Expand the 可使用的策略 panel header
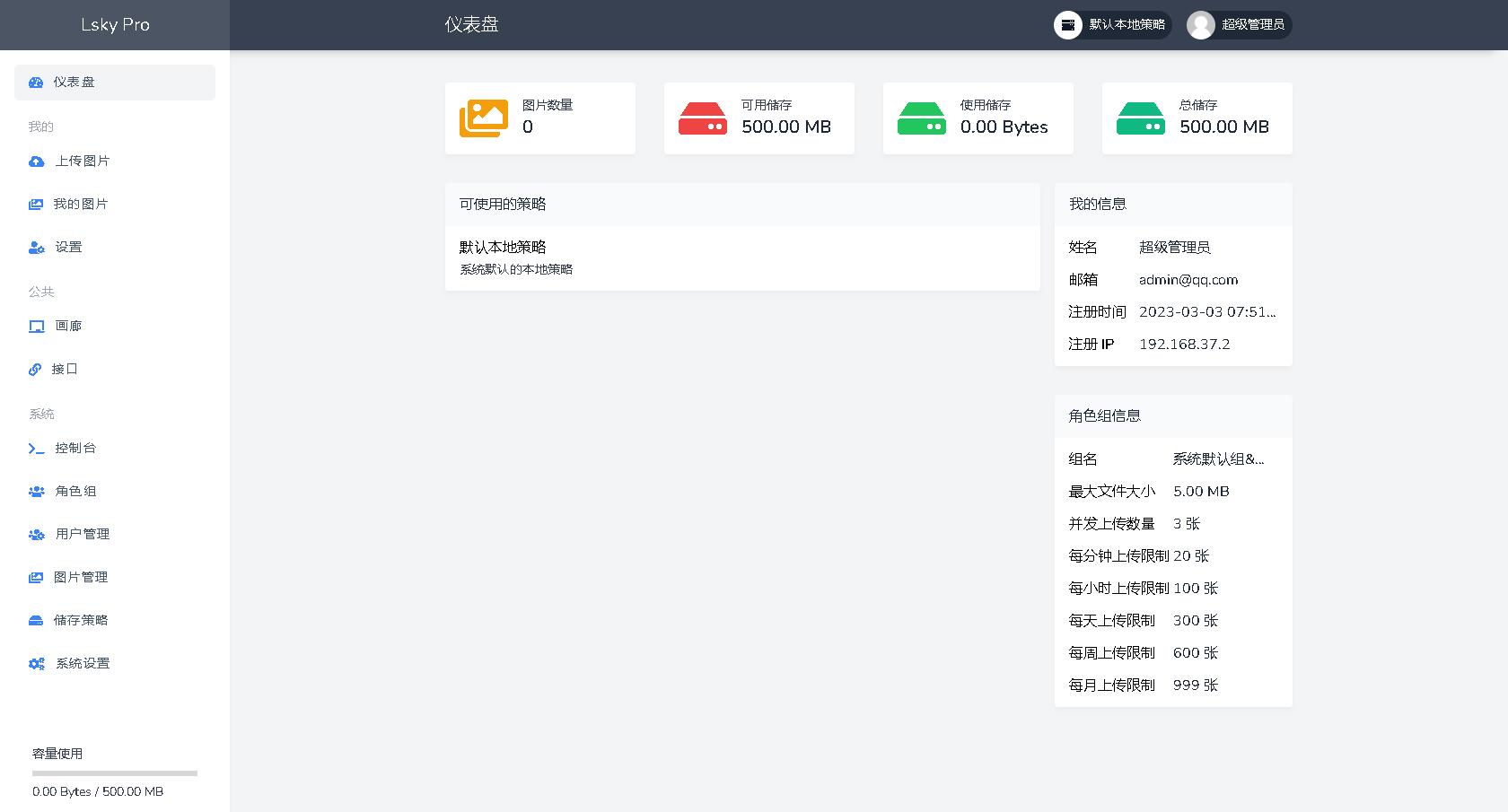This screenshot has height=812, width=1508. coord(742,205)
